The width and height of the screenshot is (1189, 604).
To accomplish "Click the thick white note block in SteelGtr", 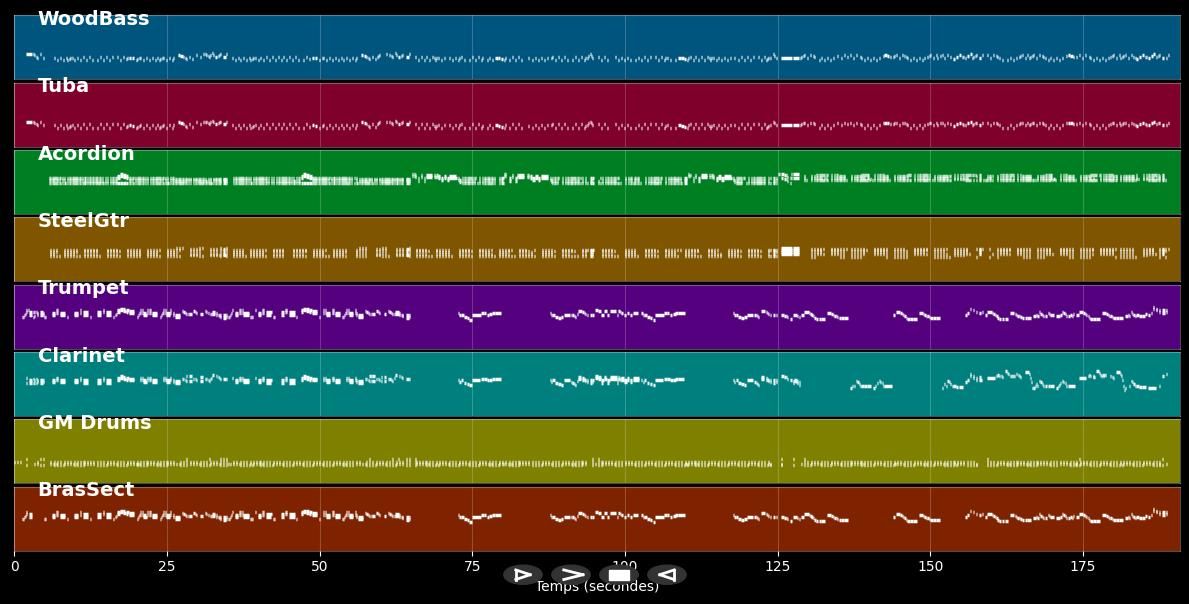I will click(790, 251).
